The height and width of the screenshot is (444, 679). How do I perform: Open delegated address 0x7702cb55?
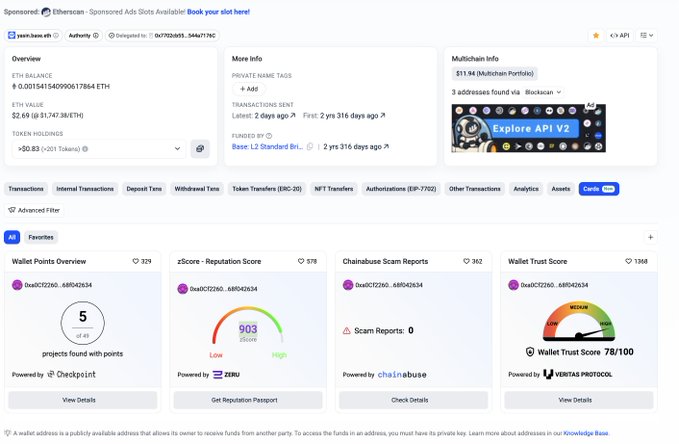point(185,36)
